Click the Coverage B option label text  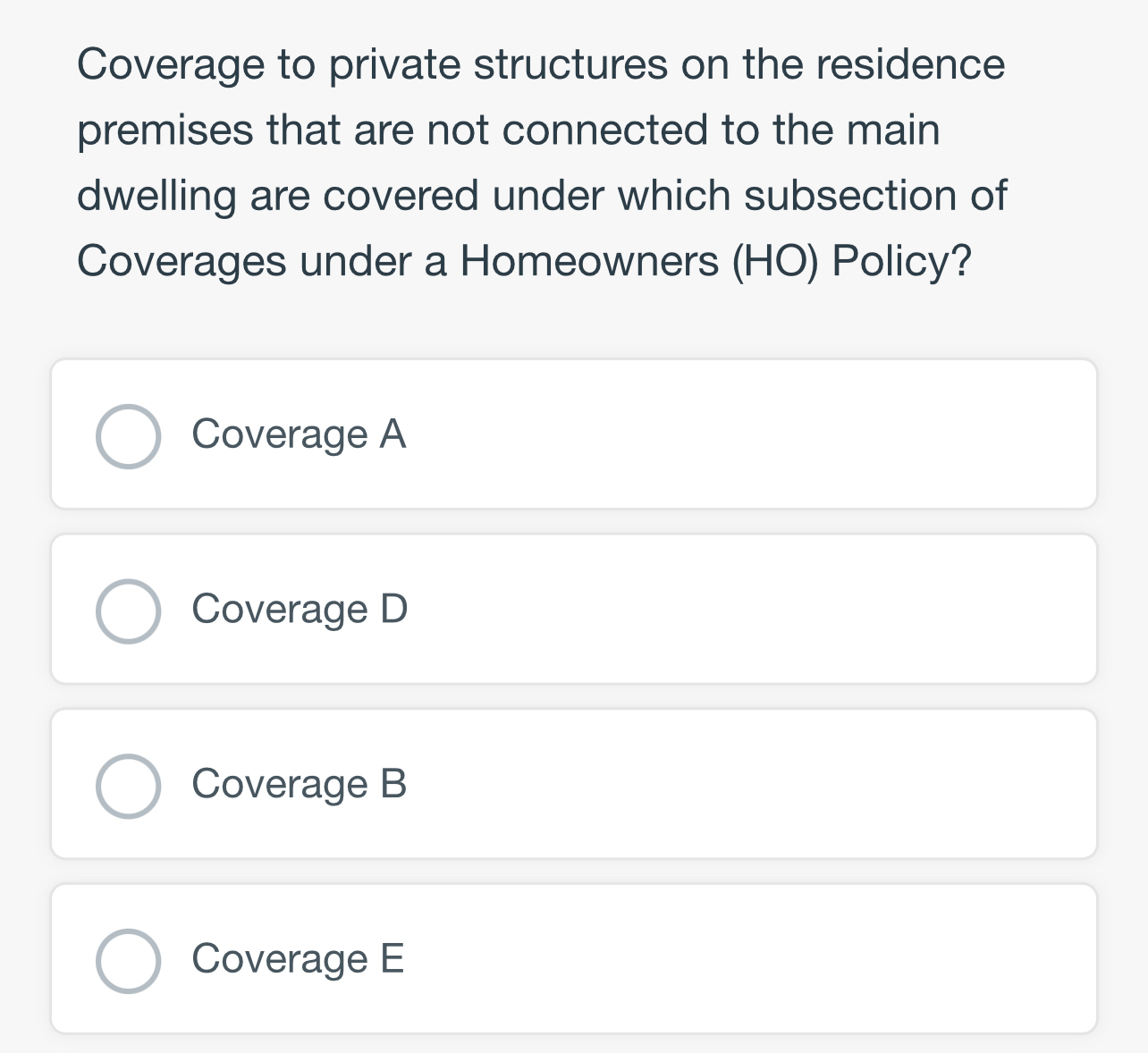coord(299,786)
